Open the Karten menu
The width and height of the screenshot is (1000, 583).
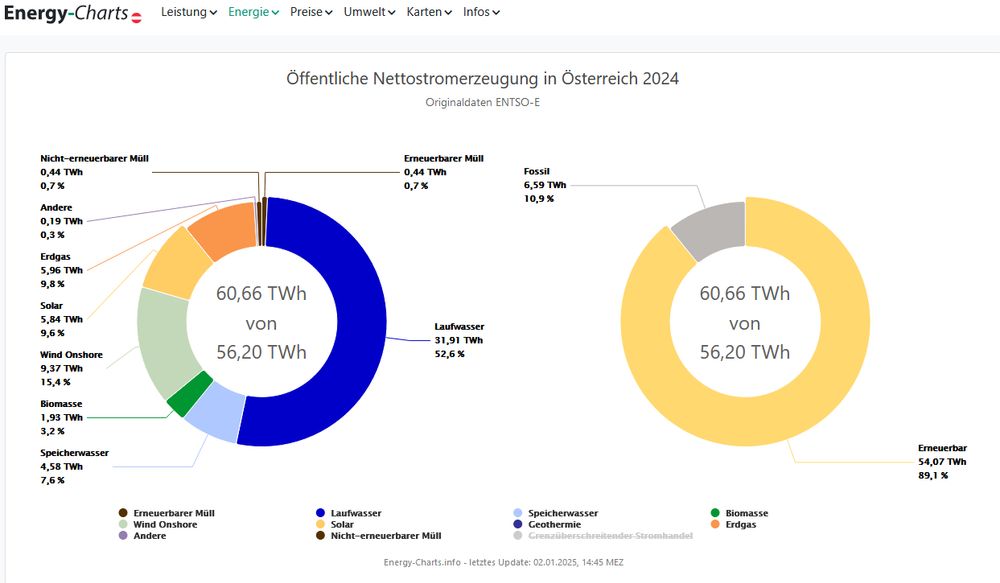(429, 12)
